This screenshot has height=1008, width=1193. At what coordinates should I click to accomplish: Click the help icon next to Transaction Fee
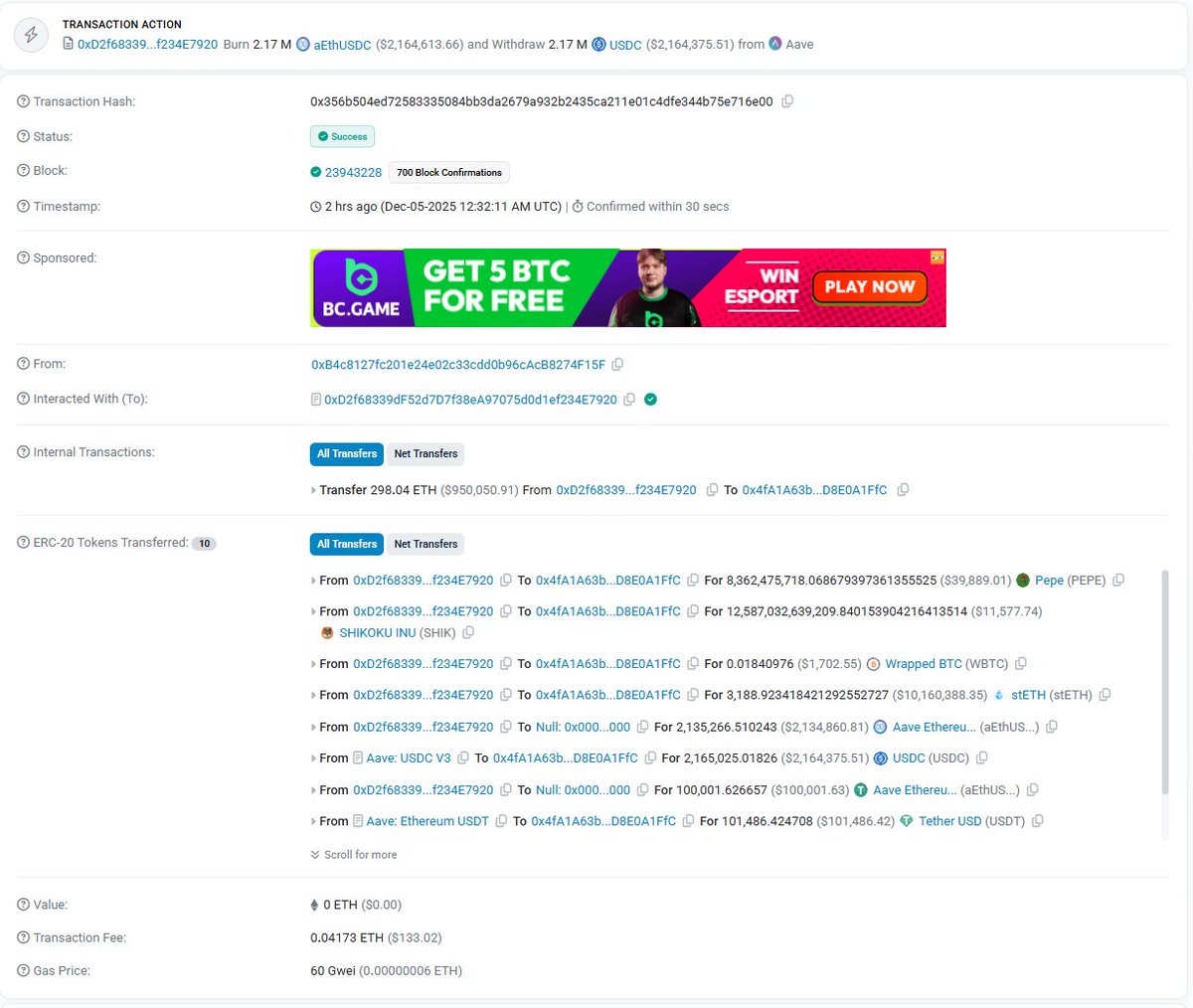tap(24, 938)
